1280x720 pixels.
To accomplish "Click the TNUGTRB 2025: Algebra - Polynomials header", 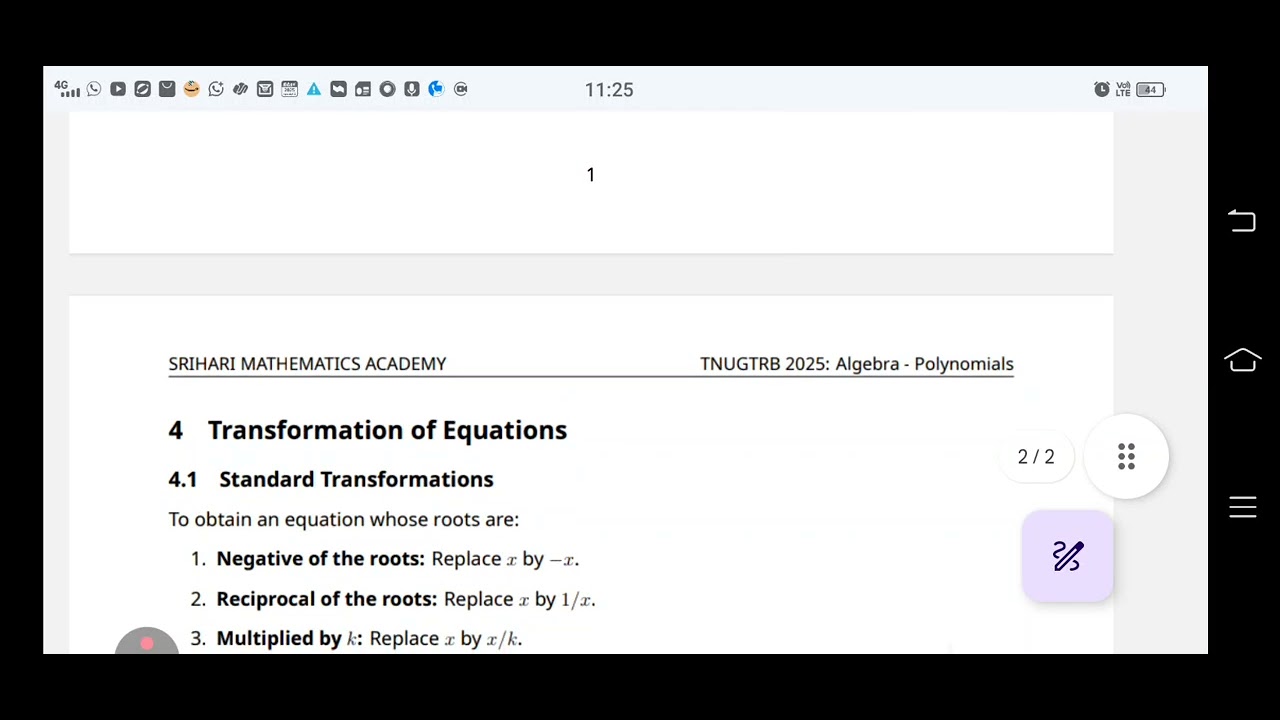I will tap(857, 364).
